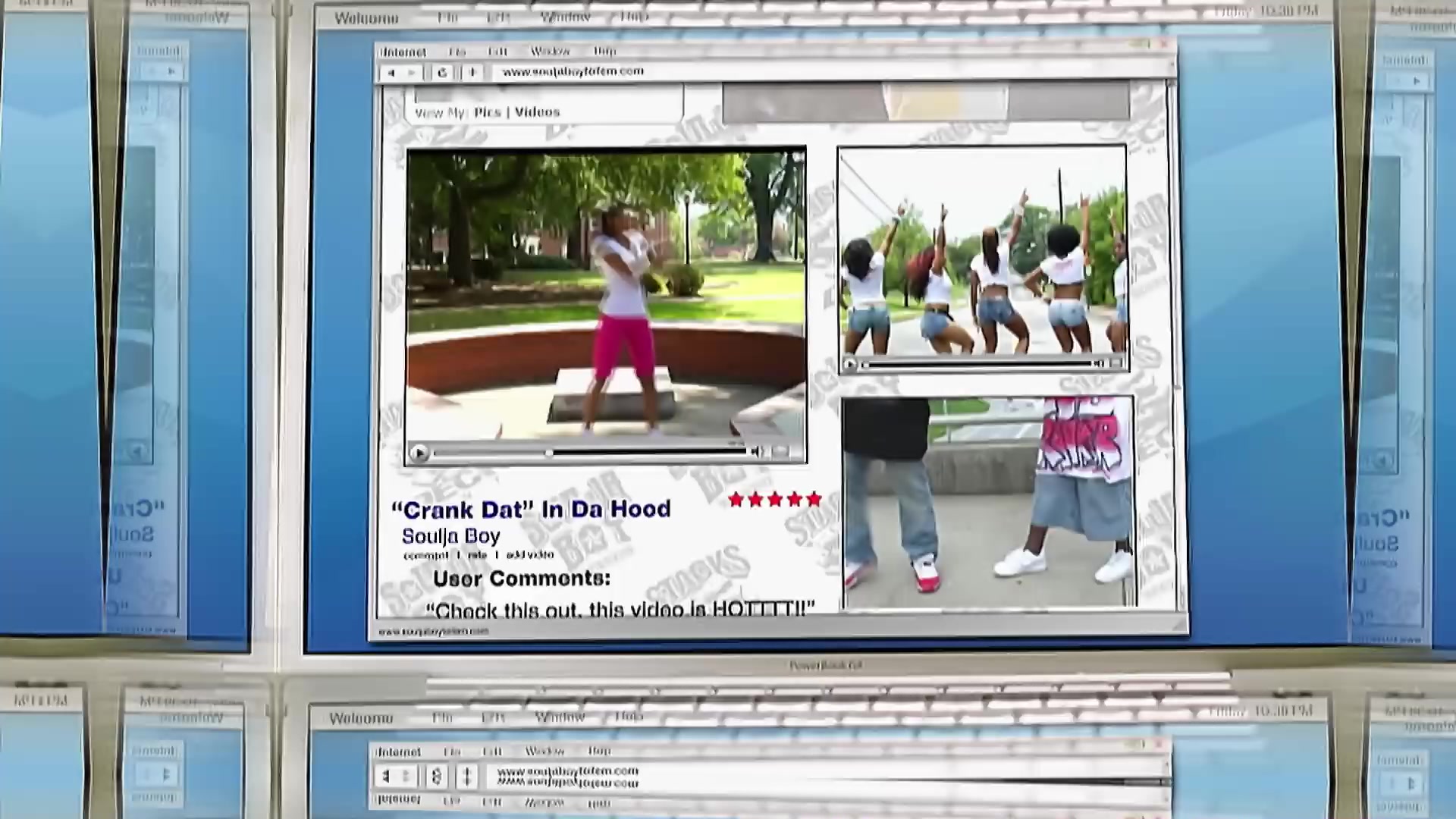The width and height of the screenshot is (1456, 819).
Task: Click the comment link under Soulja Boy
Action: coord(425,555)
